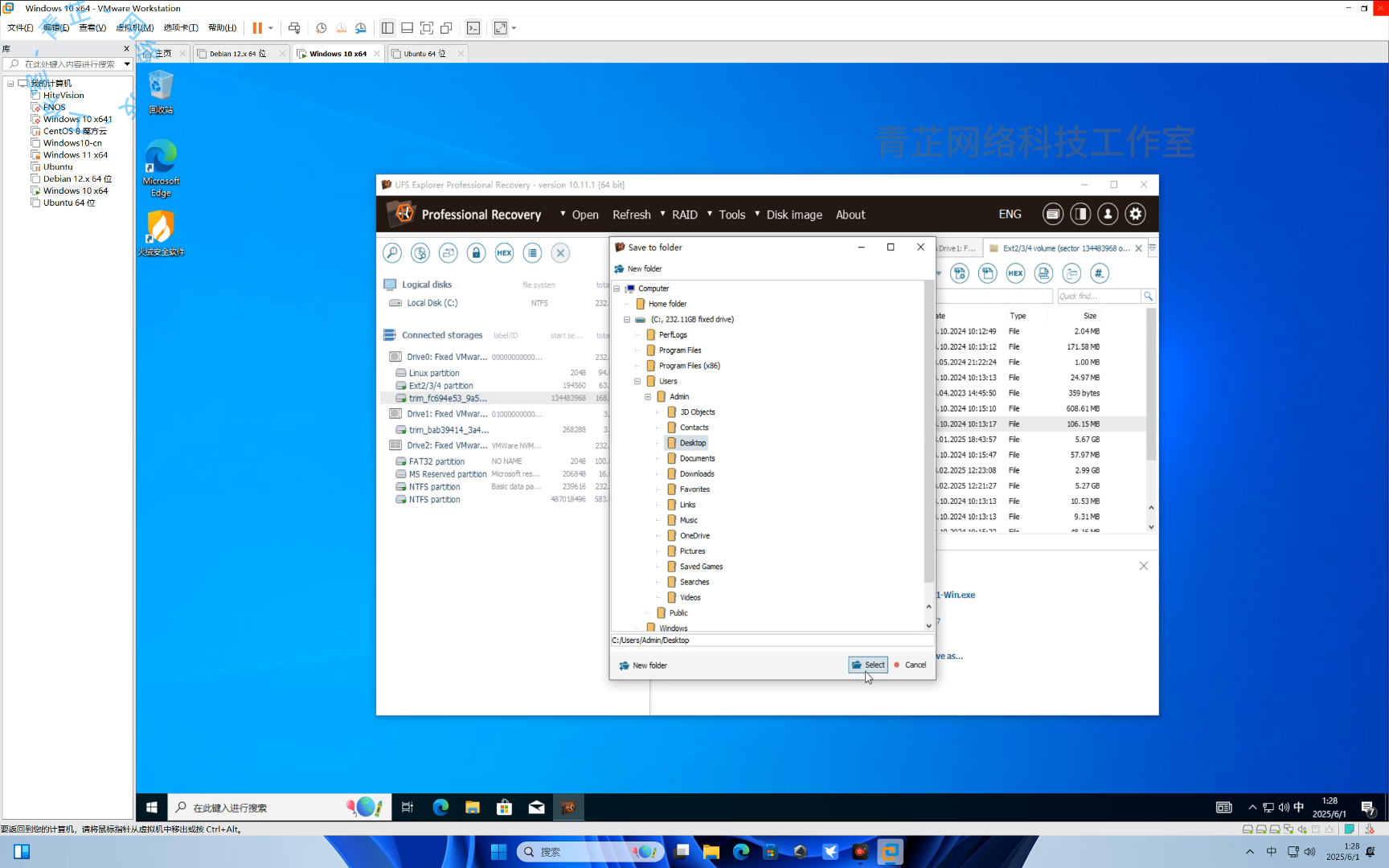Select Home folder in the tree
This screenshot has width=1389, height=868.
coord(667,304)
